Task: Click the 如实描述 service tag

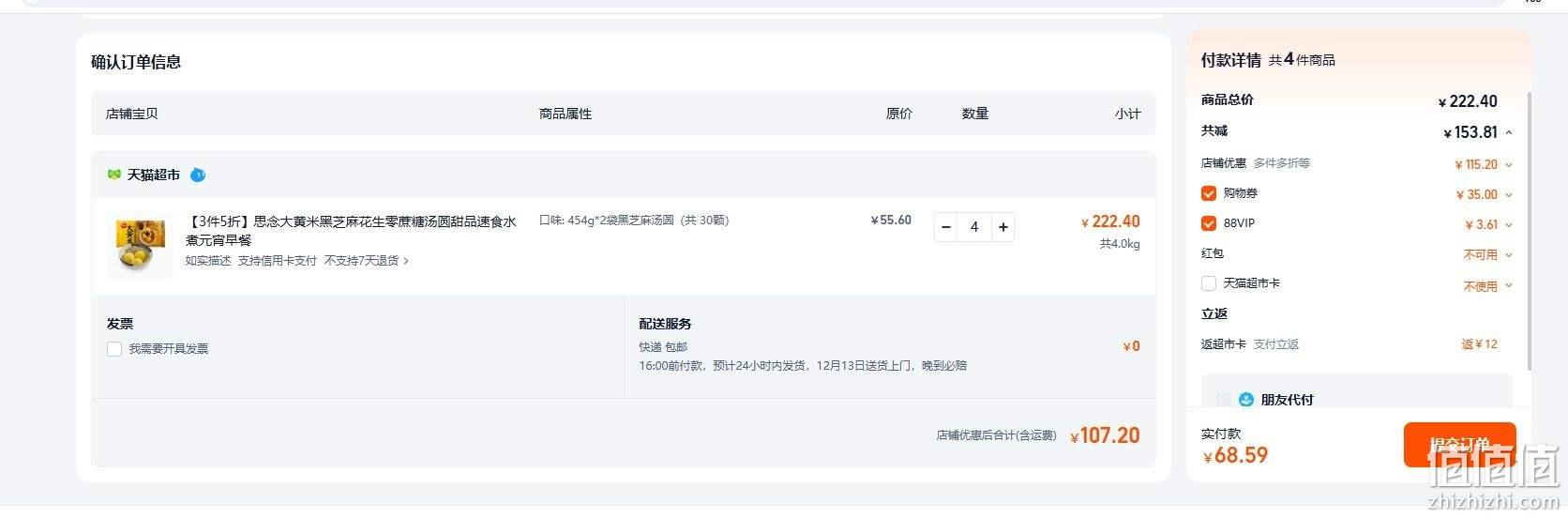Action: pyautogui.click(x=208, y=261)
